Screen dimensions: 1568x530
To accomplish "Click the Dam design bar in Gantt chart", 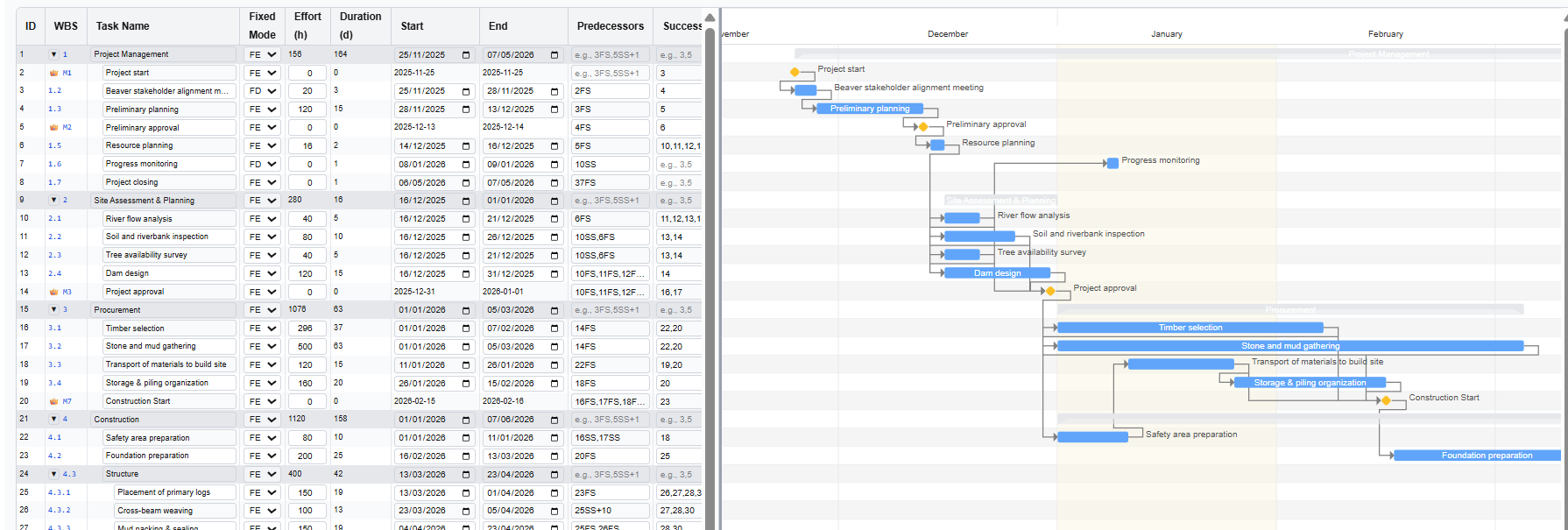I will (x=997, y=273).
